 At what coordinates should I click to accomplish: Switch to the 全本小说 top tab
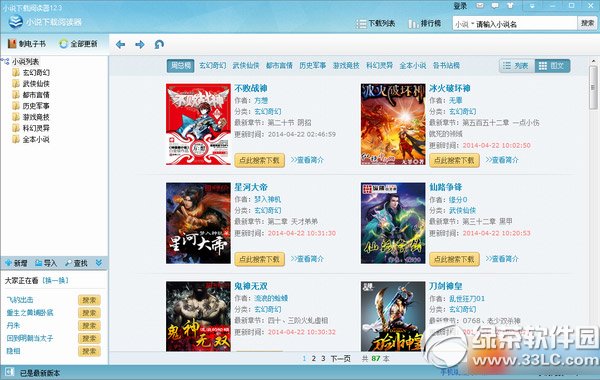[413, 65]
